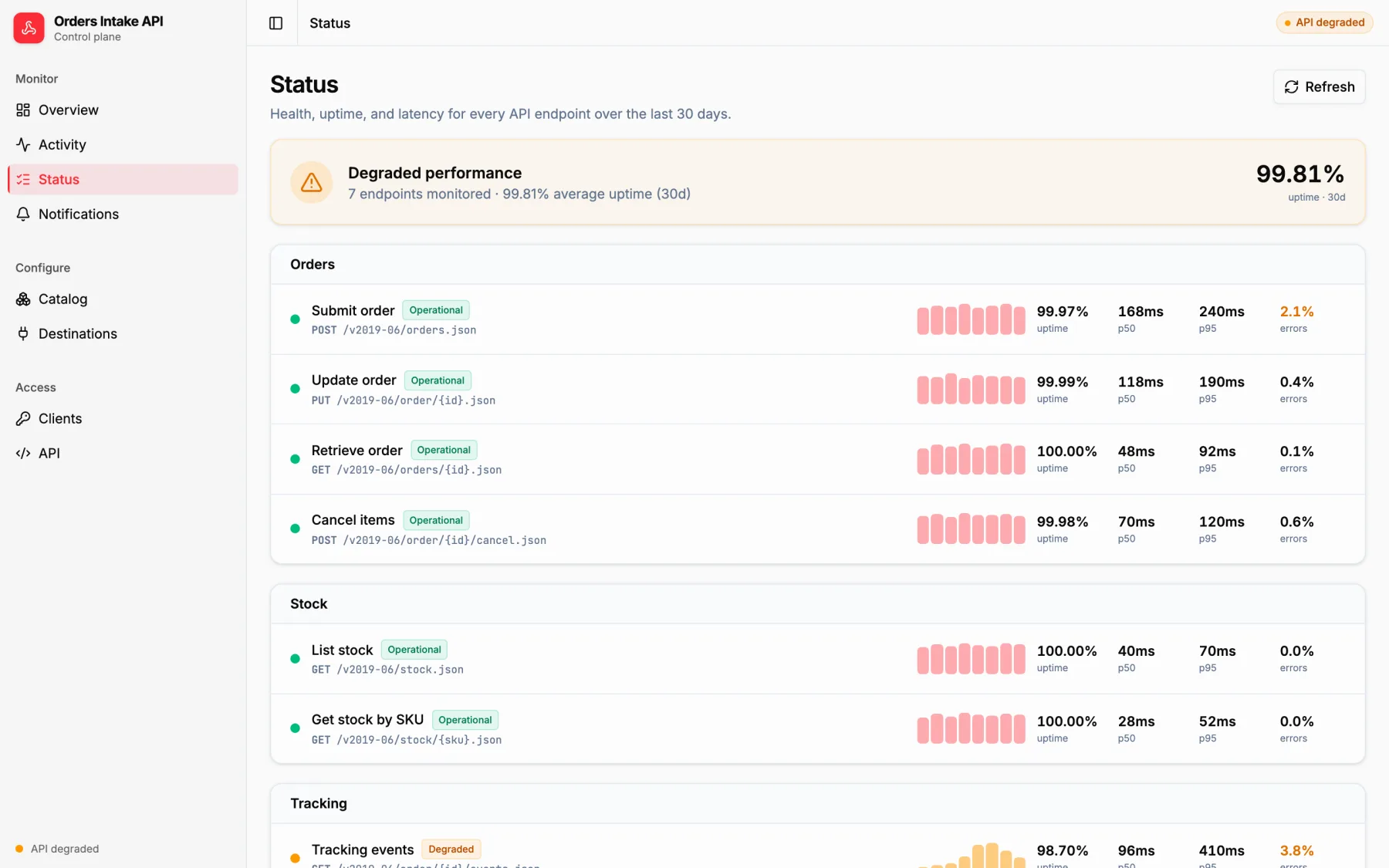This screenshot has width=1389, height=868.
Task: Click the POST /v2019-06/orders.json path
Action: point(394,330)
